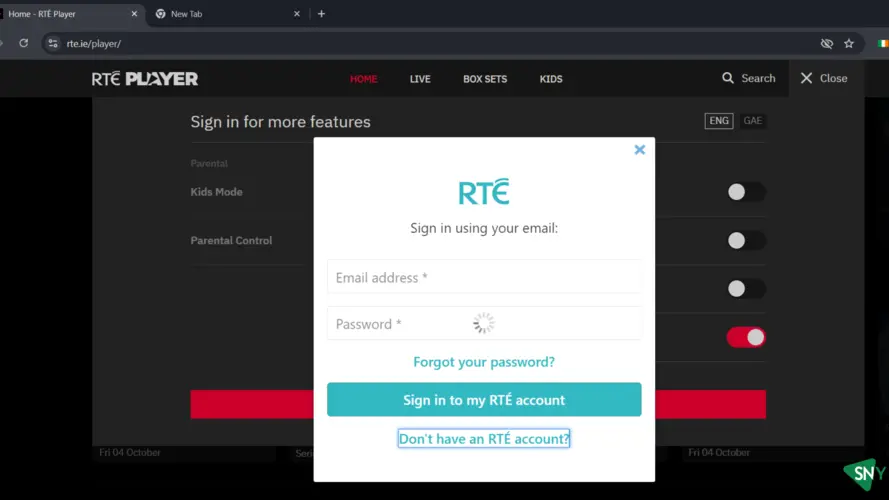The width and height of the screenshot is (889, 500).
Task: Click 'Sign in for more features' heading
Action: point(280,122)
